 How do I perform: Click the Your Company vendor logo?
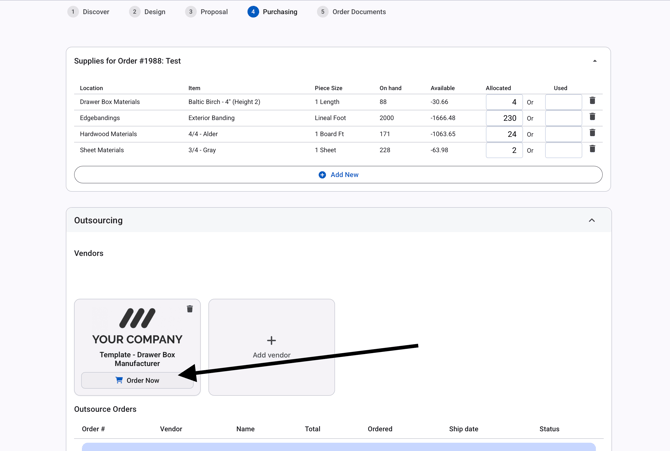click(137, 326)
